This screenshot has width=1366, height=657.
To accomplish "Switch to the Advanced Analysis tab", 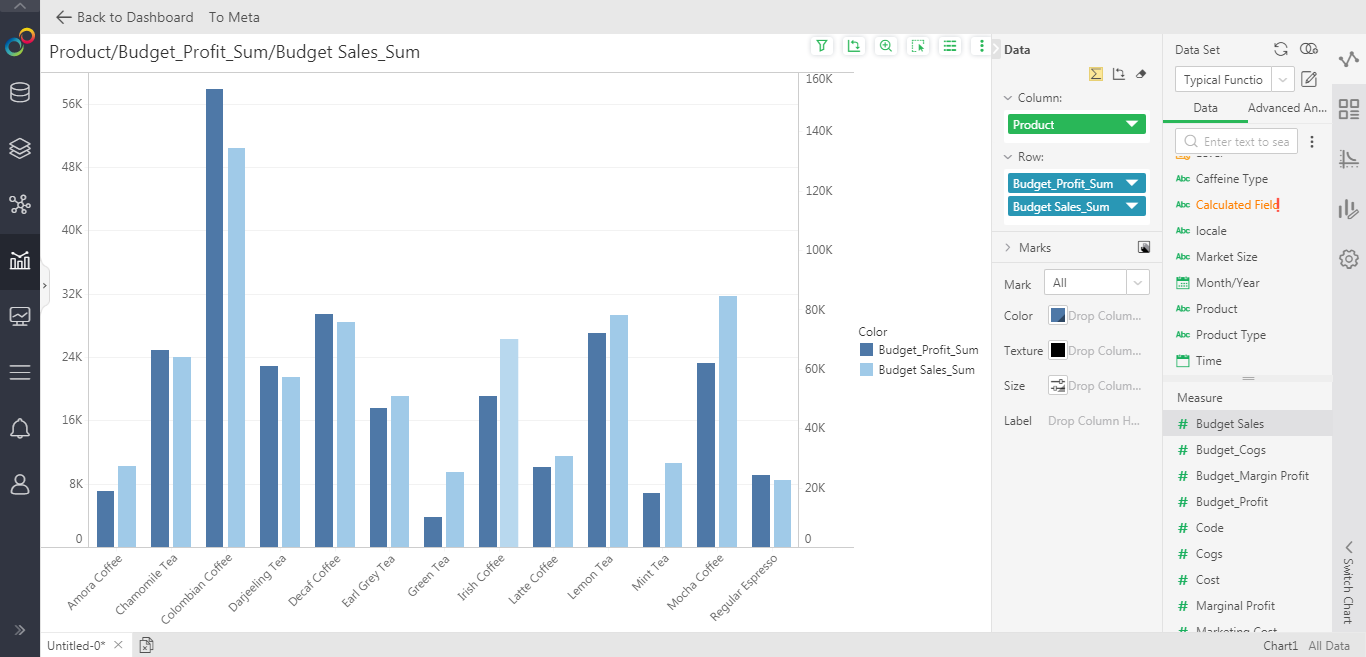I will click(x=1287, y=108).
